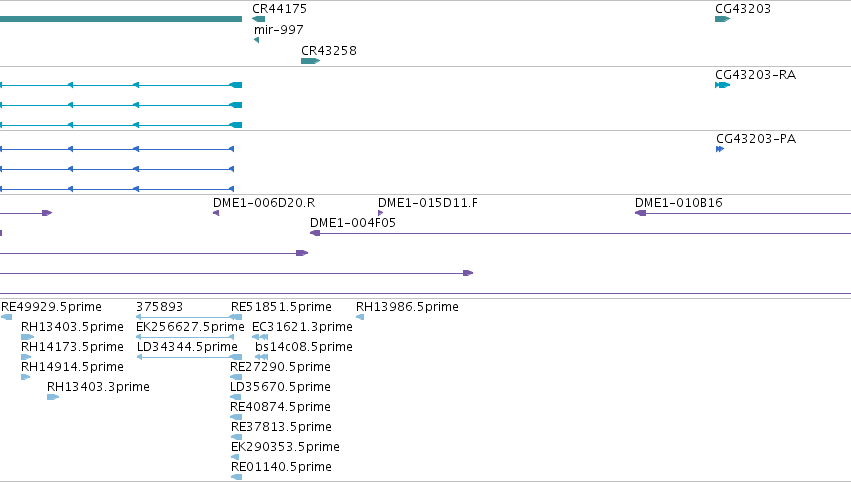Select the mir-997 small arrow feature
This screenshot has height=482, width=851.
(256, 40)
